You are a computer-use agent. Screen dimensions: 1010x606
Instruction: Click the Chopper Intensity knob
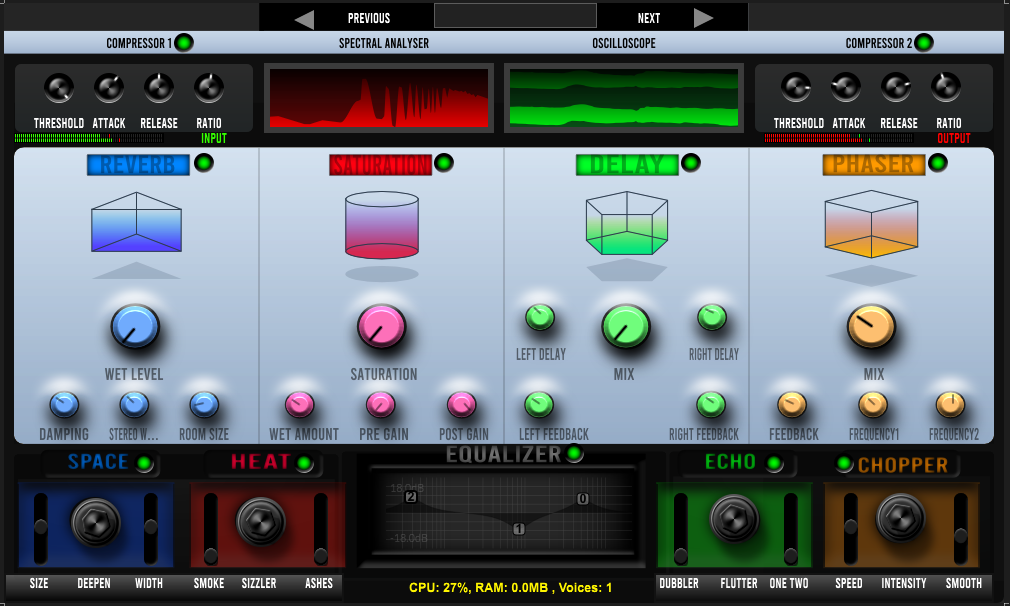[x=900, y=519]
